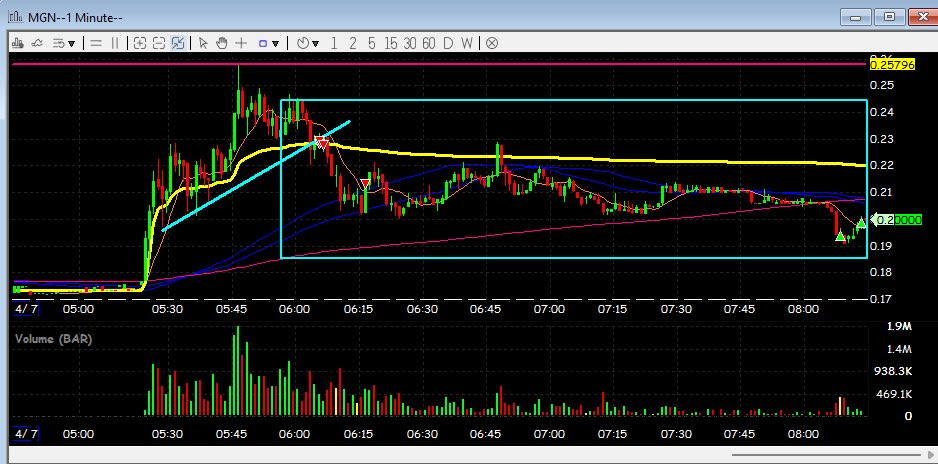
Task: Zoom in on the chart
Action: pos(140,43)
